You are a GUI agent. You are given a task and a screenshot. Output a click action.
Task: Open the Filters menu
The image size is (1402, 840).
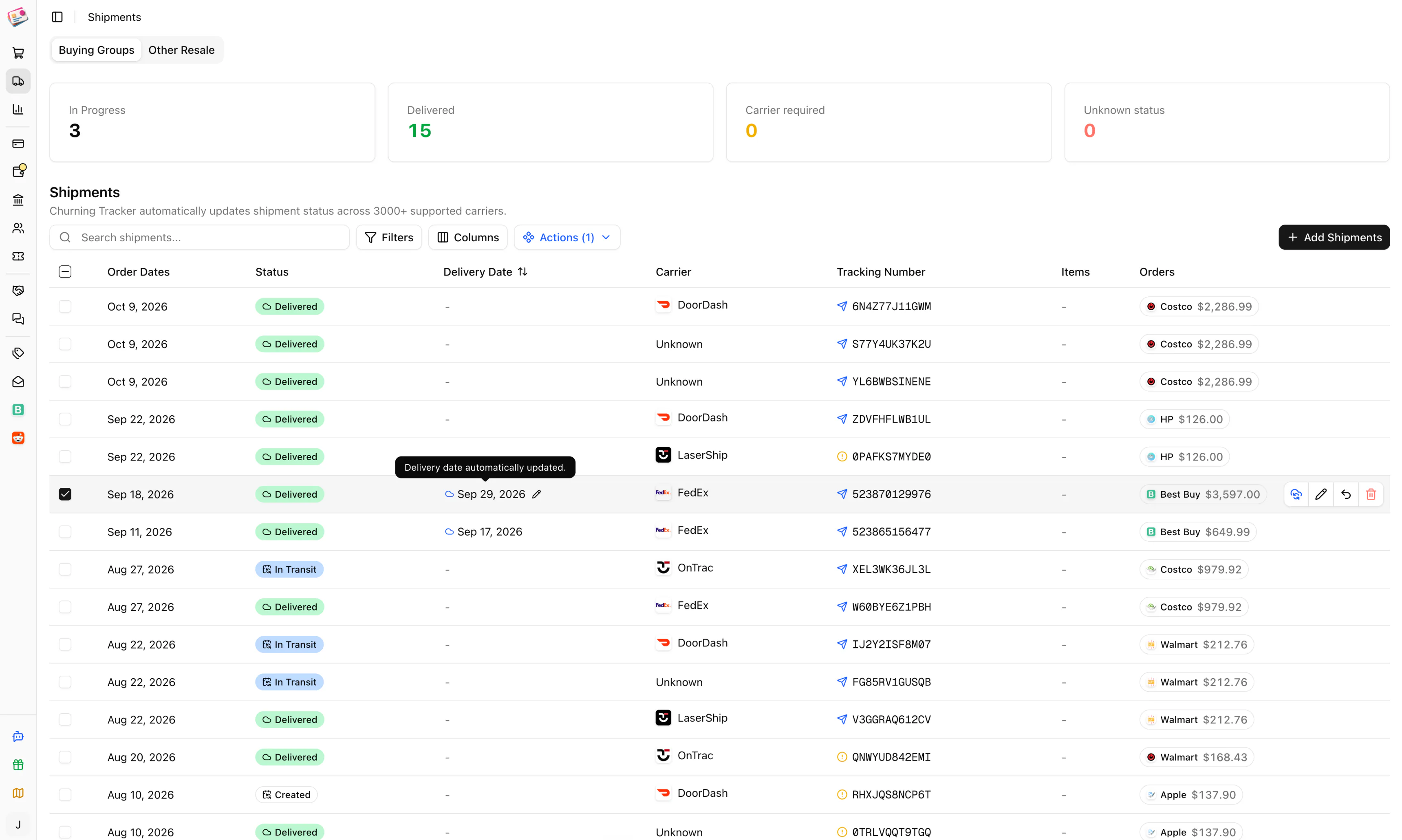(x=389, y=237)
